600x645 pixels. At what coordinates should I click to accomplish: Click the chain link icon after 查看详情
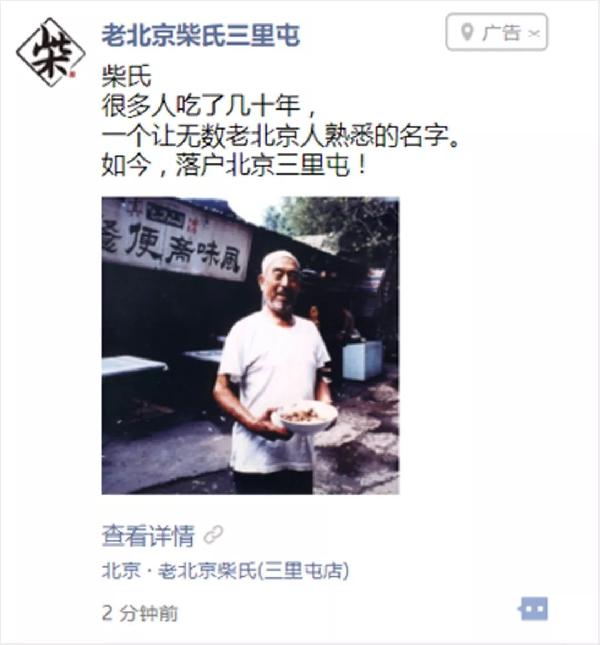[213, 535]
